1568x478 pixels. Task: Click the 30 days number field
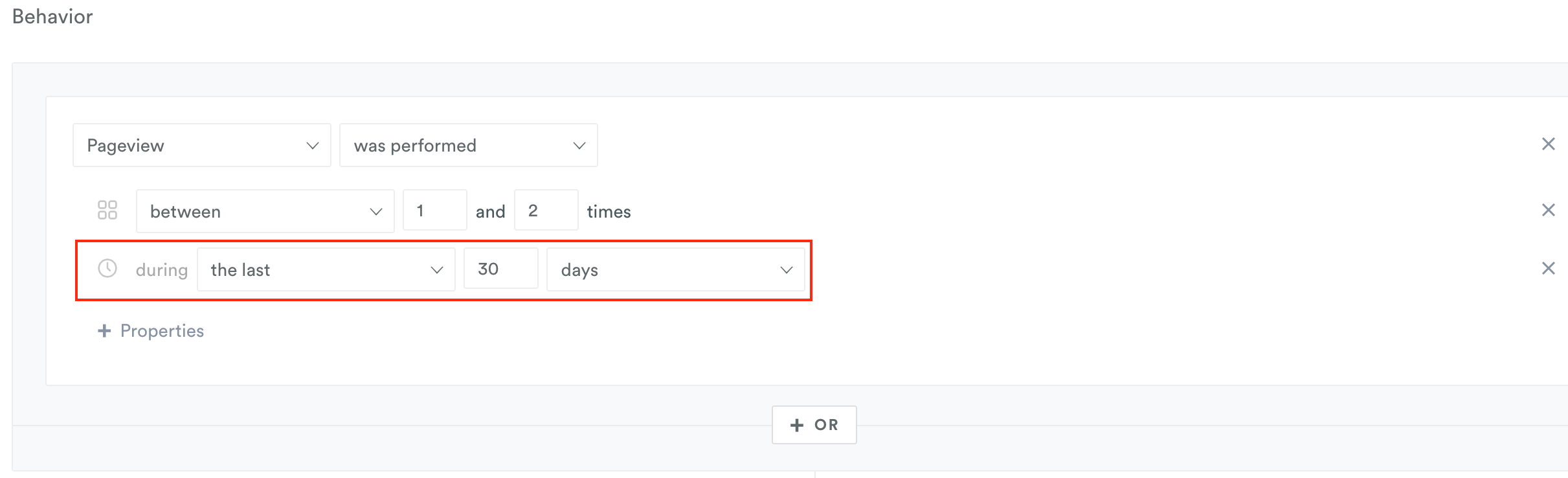501,268
